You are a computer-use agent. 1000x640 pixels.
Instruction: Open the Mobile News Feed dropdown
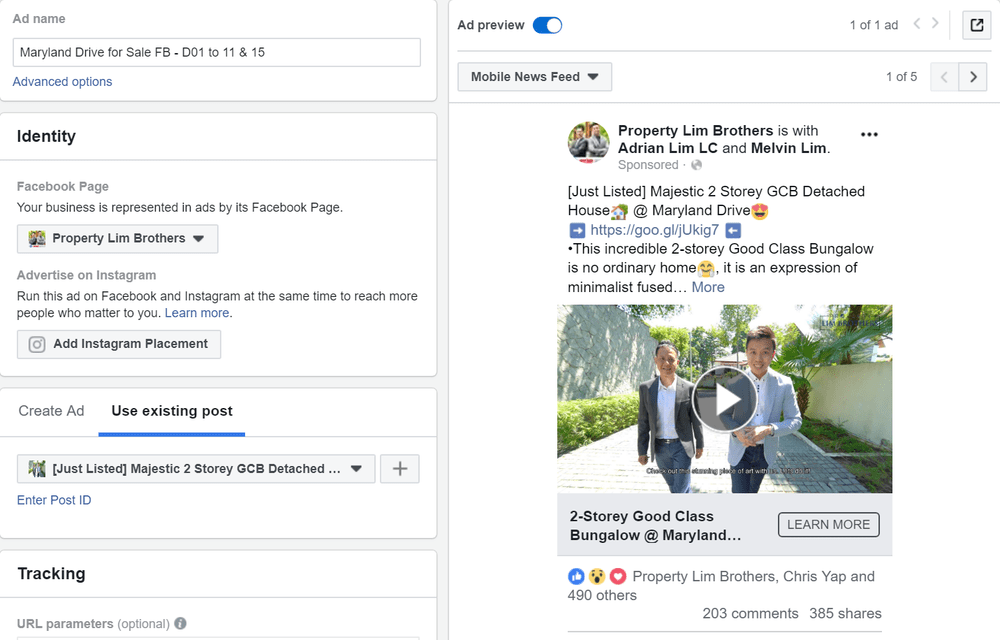point(534,77)
